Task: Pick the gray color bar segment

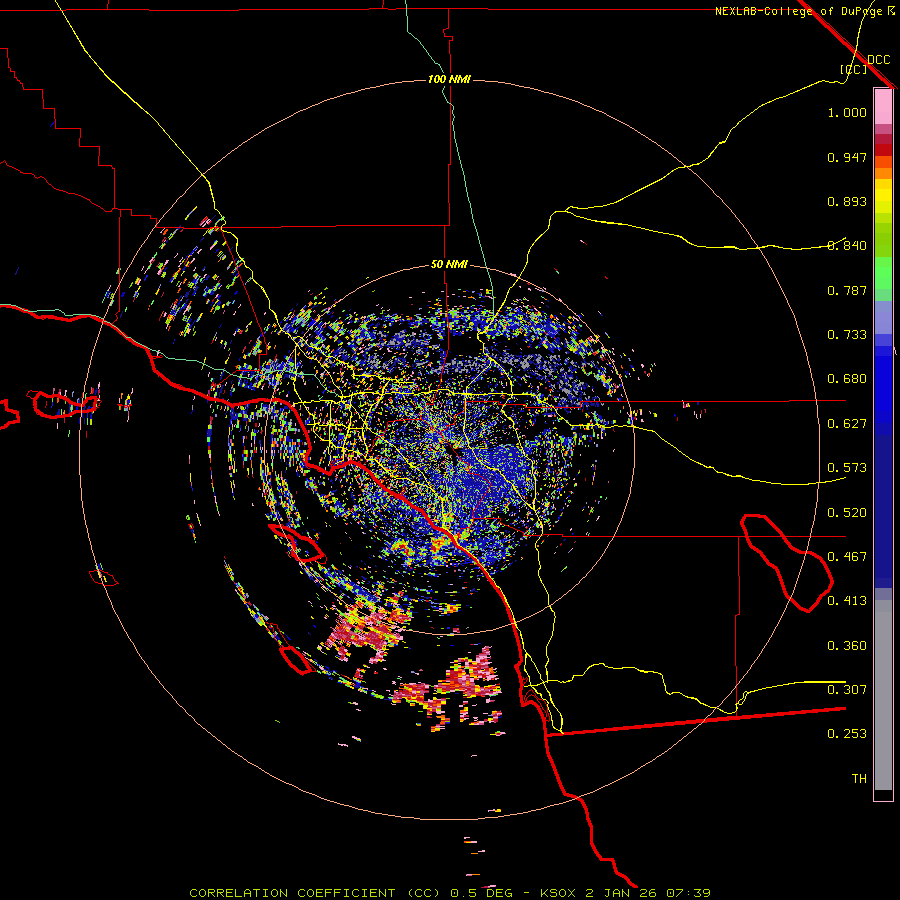Action: (883, 695)
